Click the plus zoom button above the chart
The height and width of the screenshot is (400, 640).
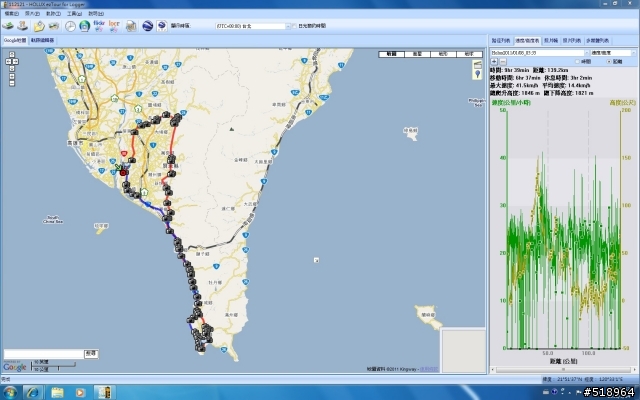494,62
